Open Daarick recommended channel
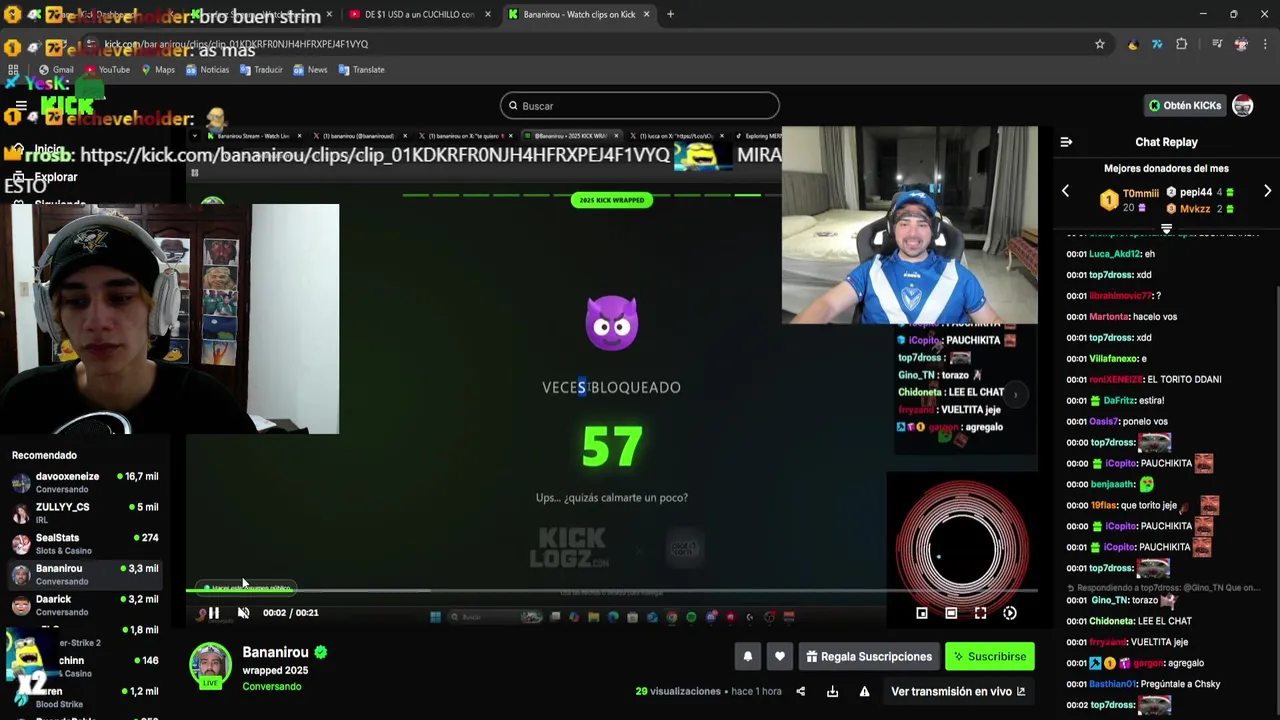Viewport: 1280px width, 720px height. 85,605
